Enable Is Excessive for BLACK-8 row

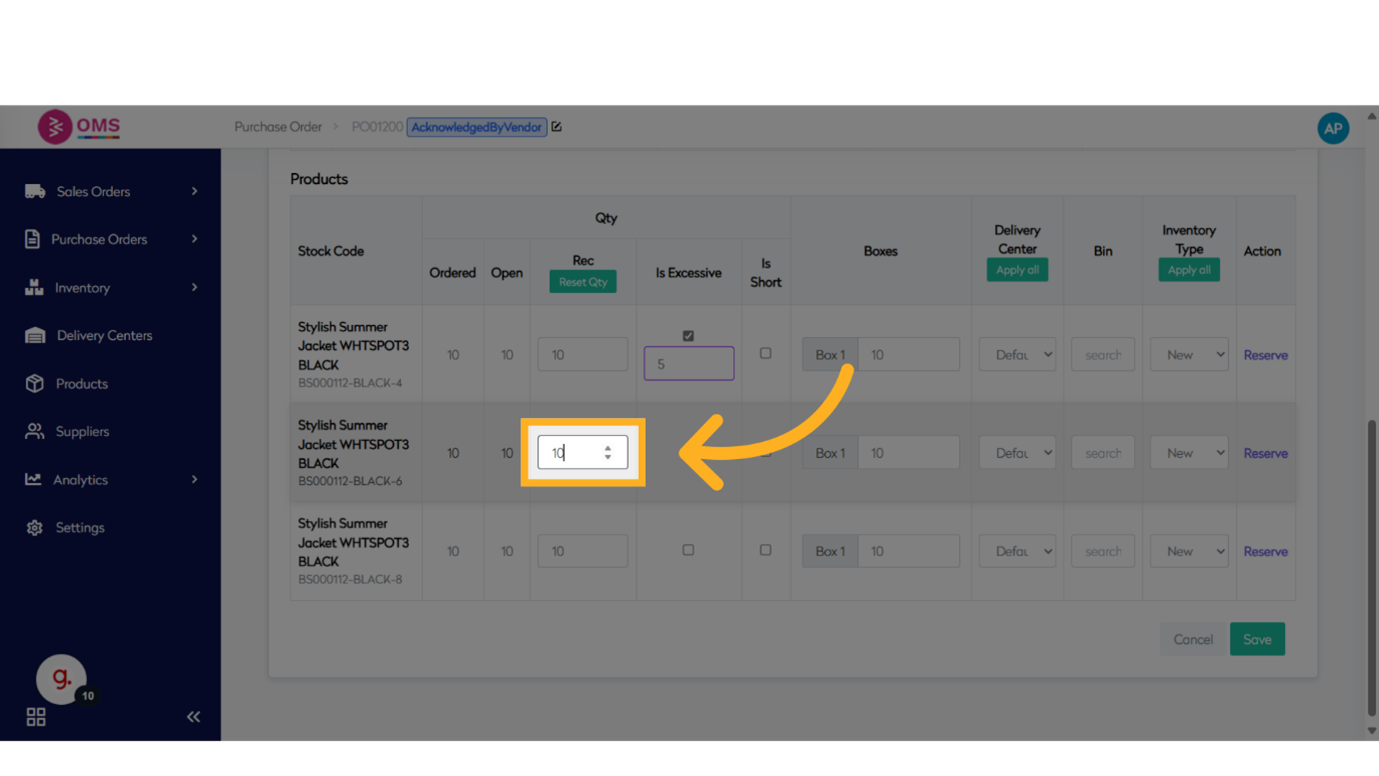(x=688, y=550)
